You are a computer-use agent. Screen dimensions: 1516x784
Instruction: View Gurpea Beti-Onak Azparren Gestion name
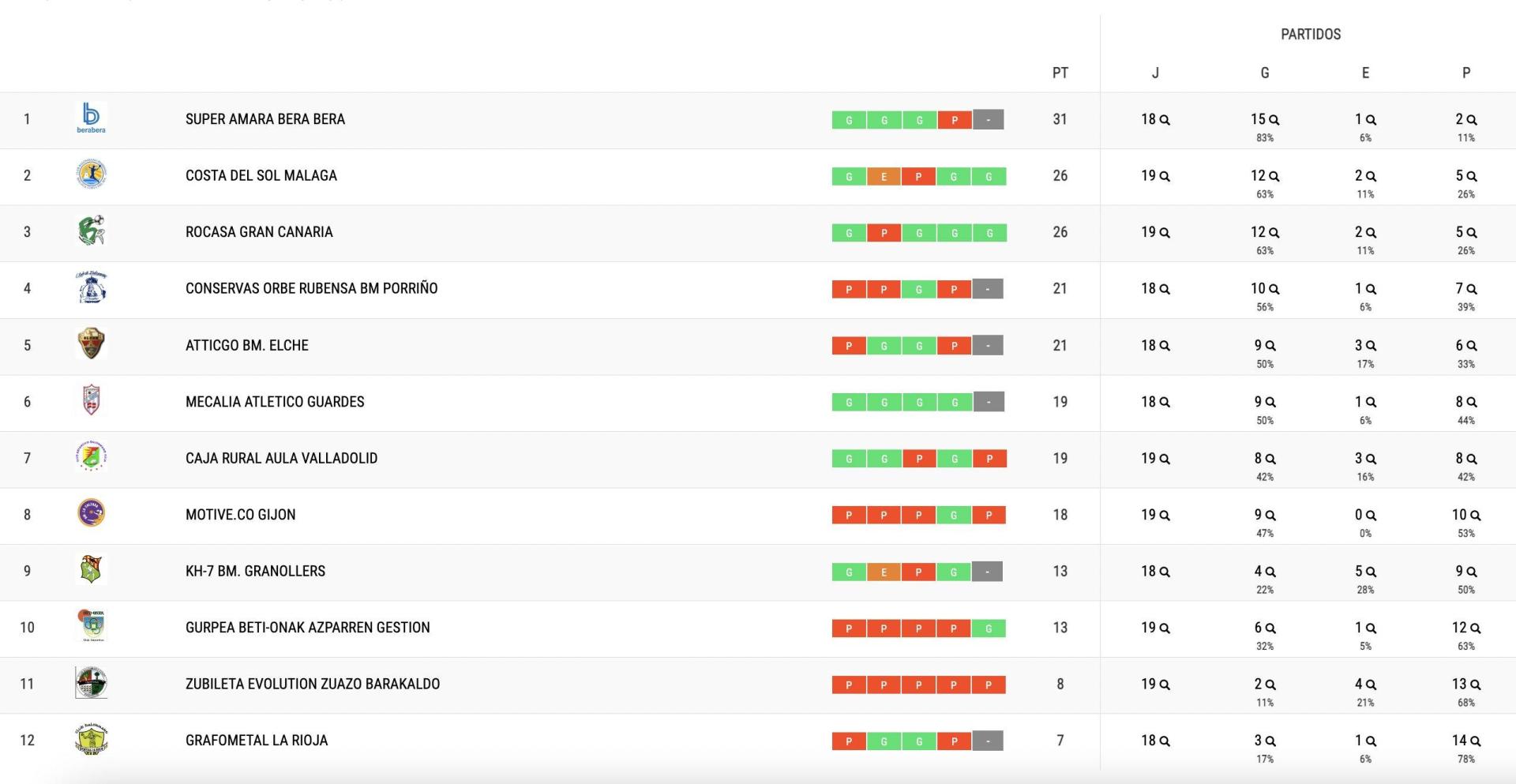coord(308,627)
